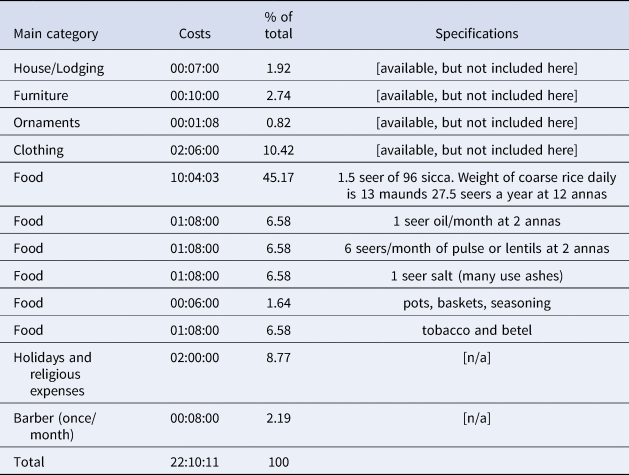629x475 pixels.
Task: Select the Barber cost 00:08:00
Action: pyautogui.click(x=195, y=418)
